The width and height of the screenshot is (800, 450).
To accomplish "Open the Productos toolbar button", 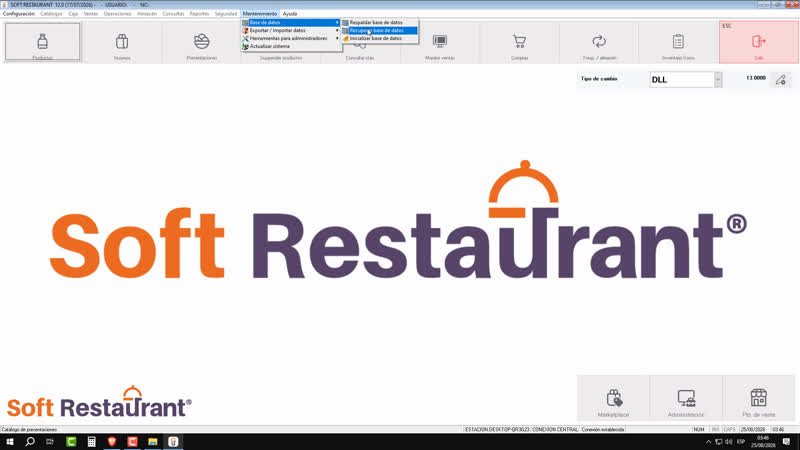I will [x=42, y=42].
